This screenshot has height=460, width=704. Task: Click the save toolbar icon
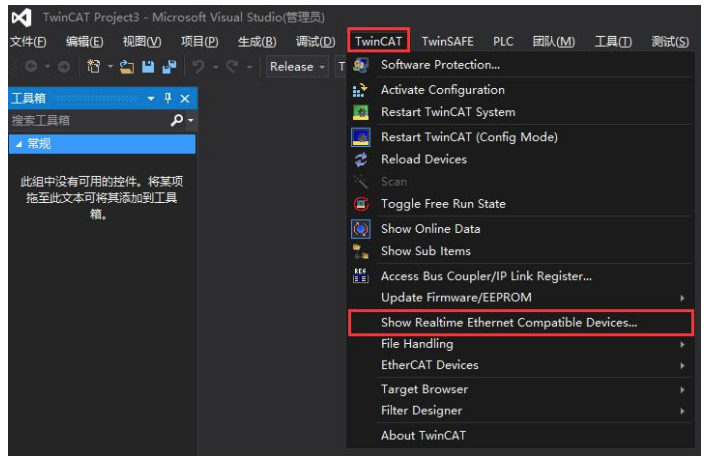(148, 67)
